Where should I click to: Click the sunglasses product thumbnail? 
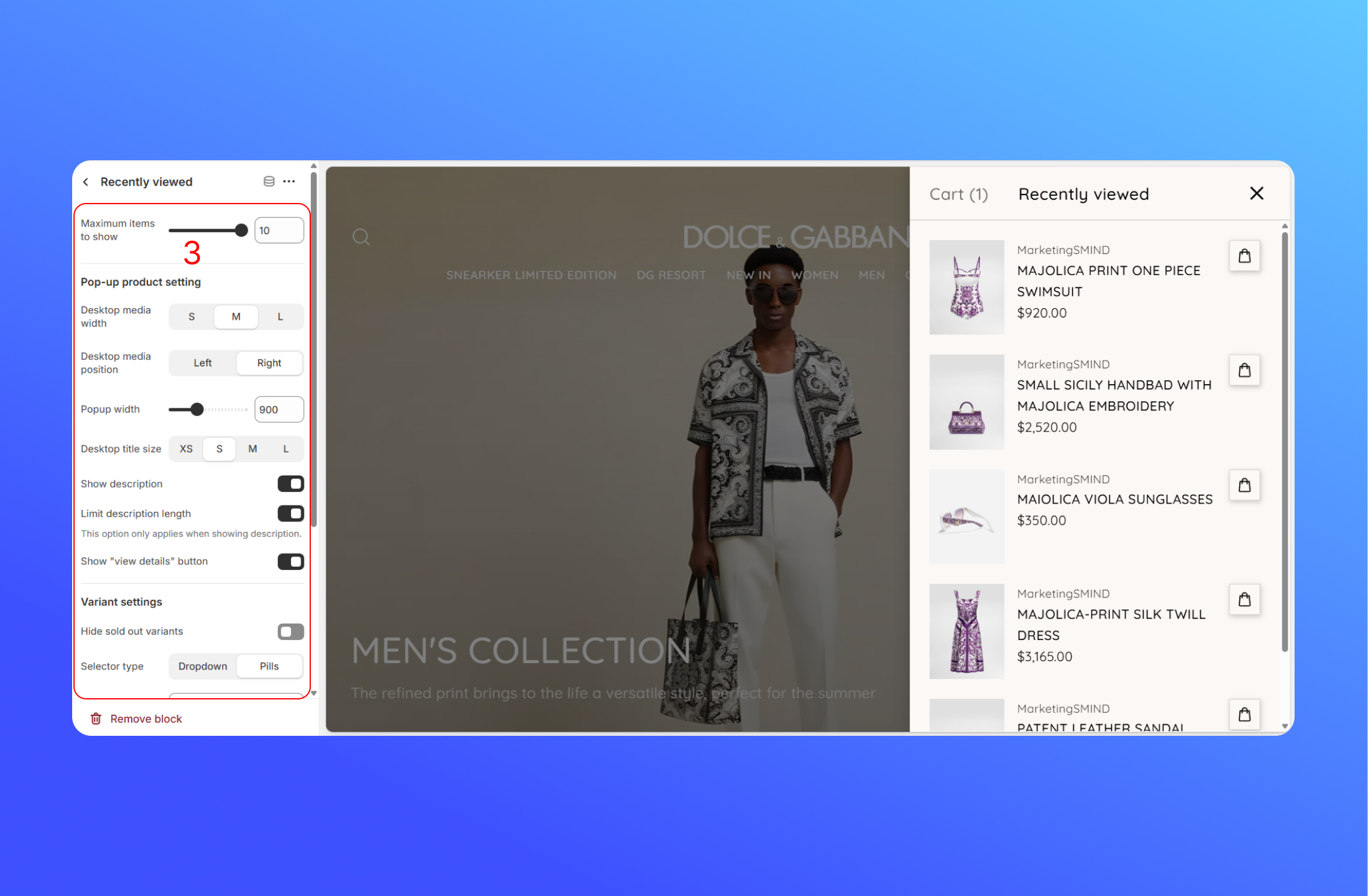tap(966, 517)
